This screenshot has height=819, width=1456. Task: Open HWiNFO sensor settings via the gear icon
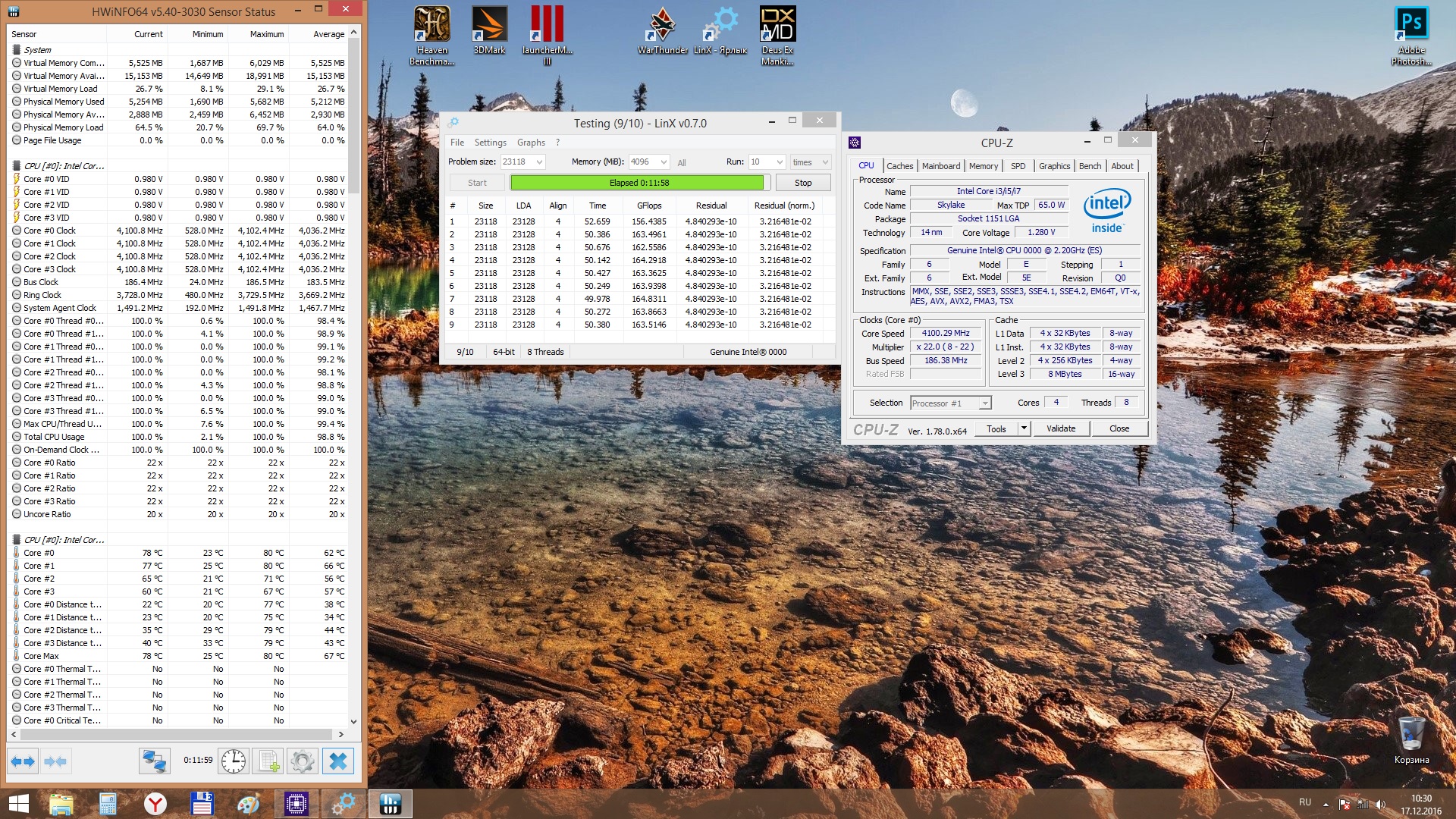click(x=303, y=761)
